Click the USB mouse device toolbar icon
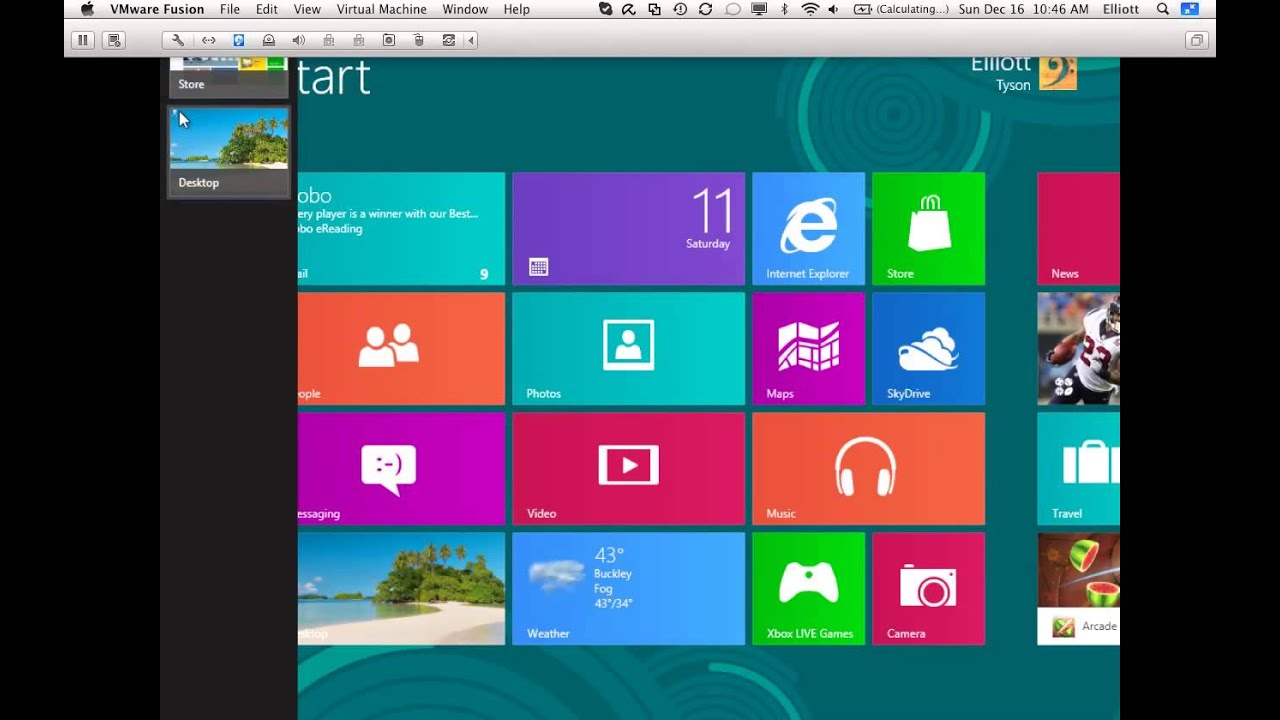 (x=418, y=40)
